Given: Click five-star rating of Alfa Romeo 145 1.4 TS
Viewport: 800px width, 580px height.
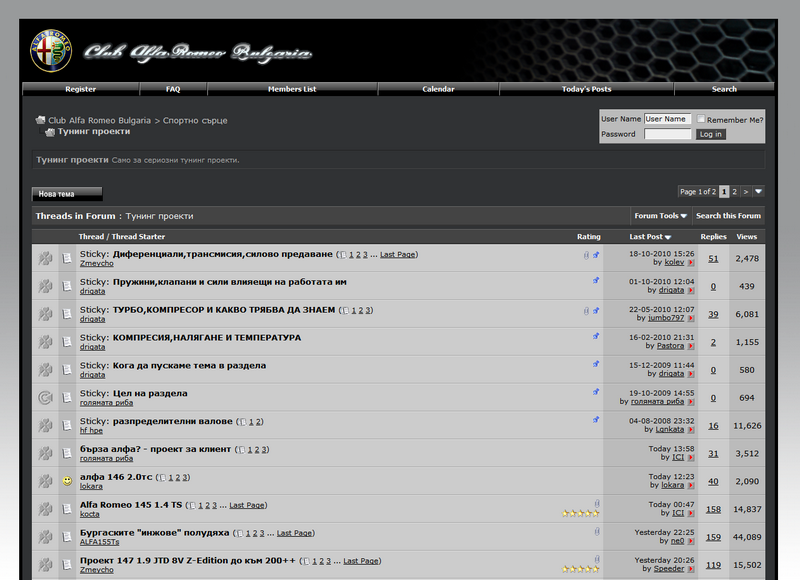Looking at the screenshot, I should coord(581,514).
